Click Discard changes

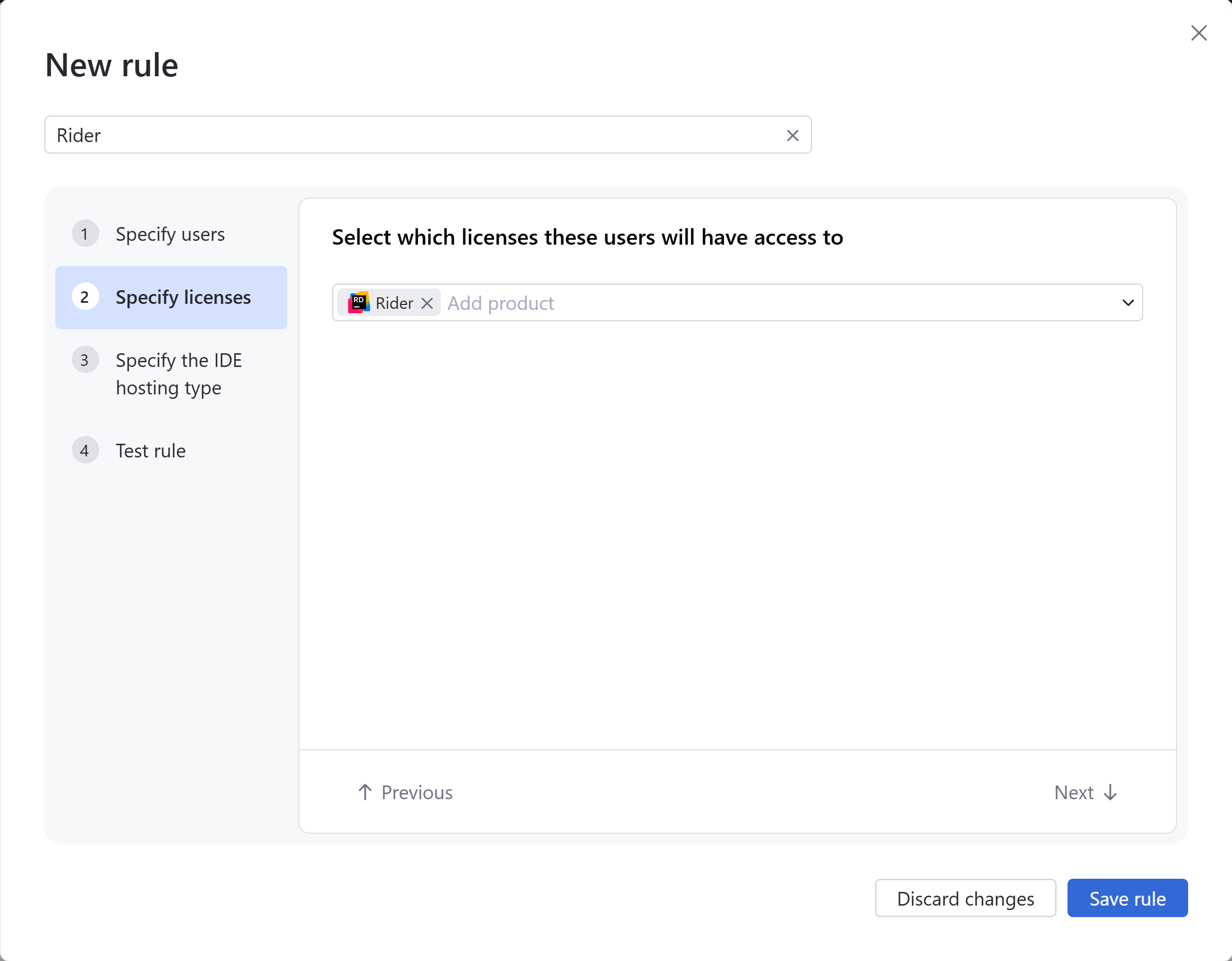(x=965, y=898)
